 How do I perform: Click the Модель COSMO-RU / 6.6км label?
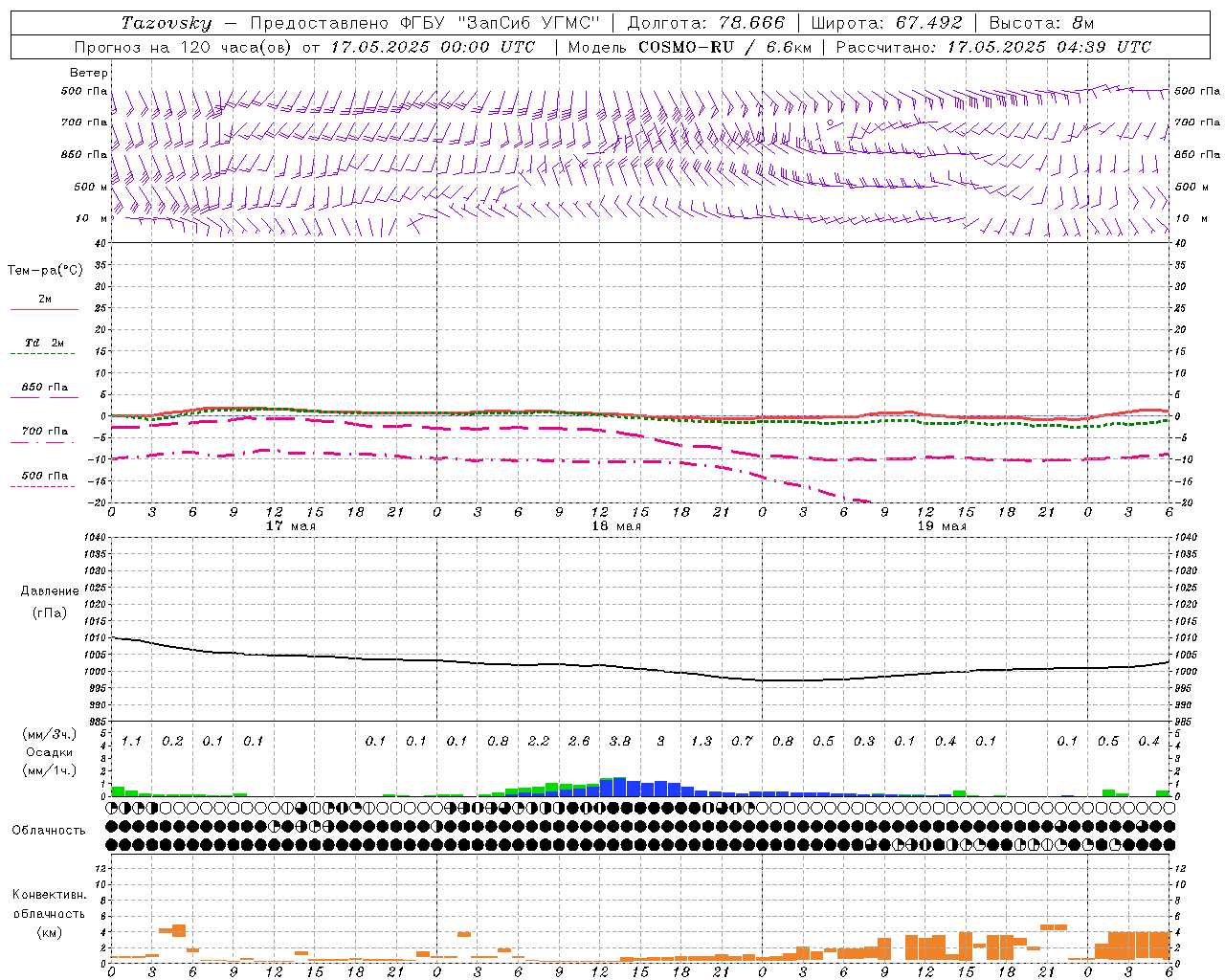[688, 47]
